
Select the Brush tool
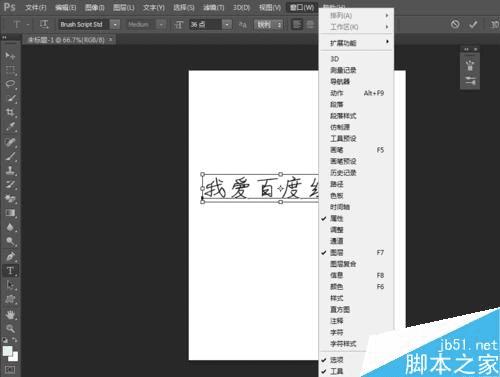coord(10,156)
